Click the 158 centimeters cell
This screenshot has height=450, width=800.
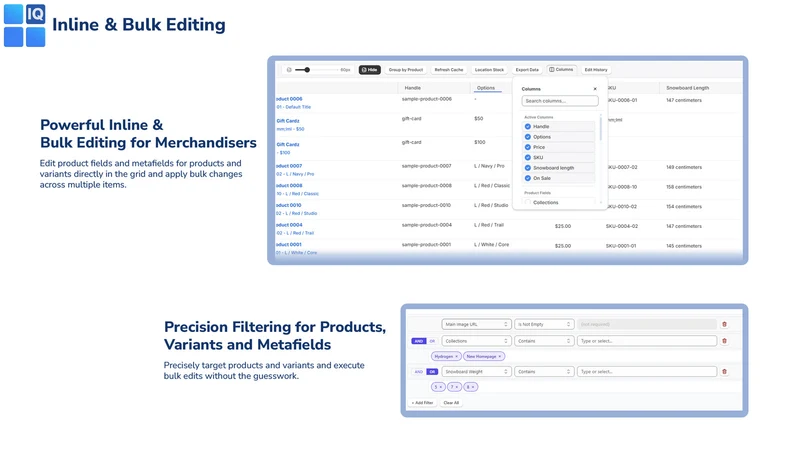[684, 187]
